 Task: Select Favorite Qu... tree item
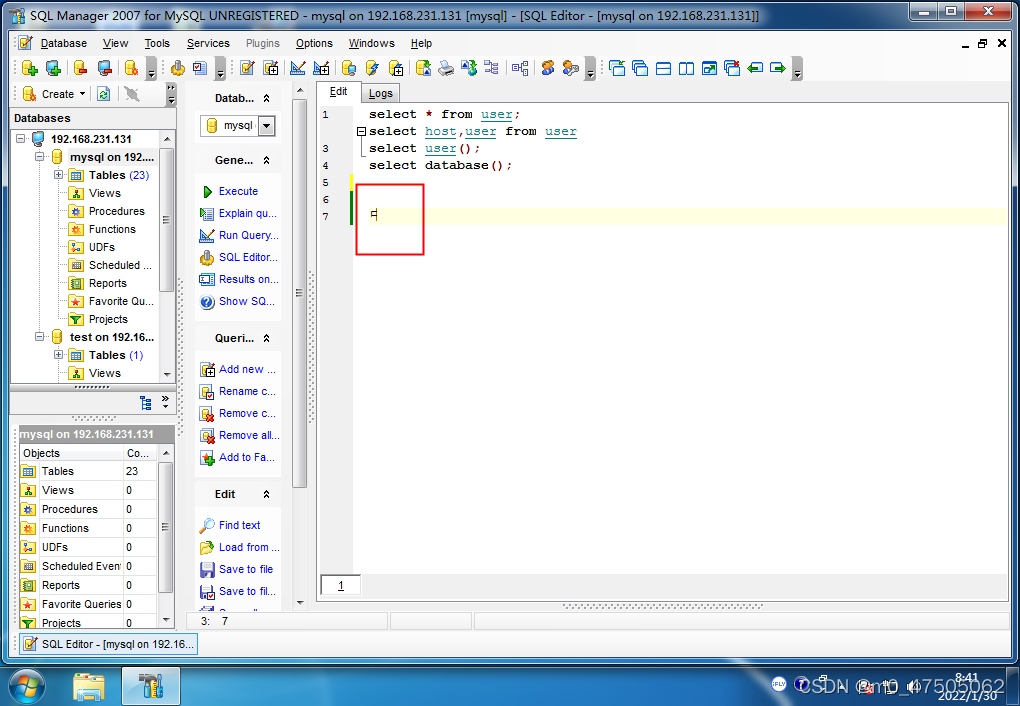tap(121, 301)
